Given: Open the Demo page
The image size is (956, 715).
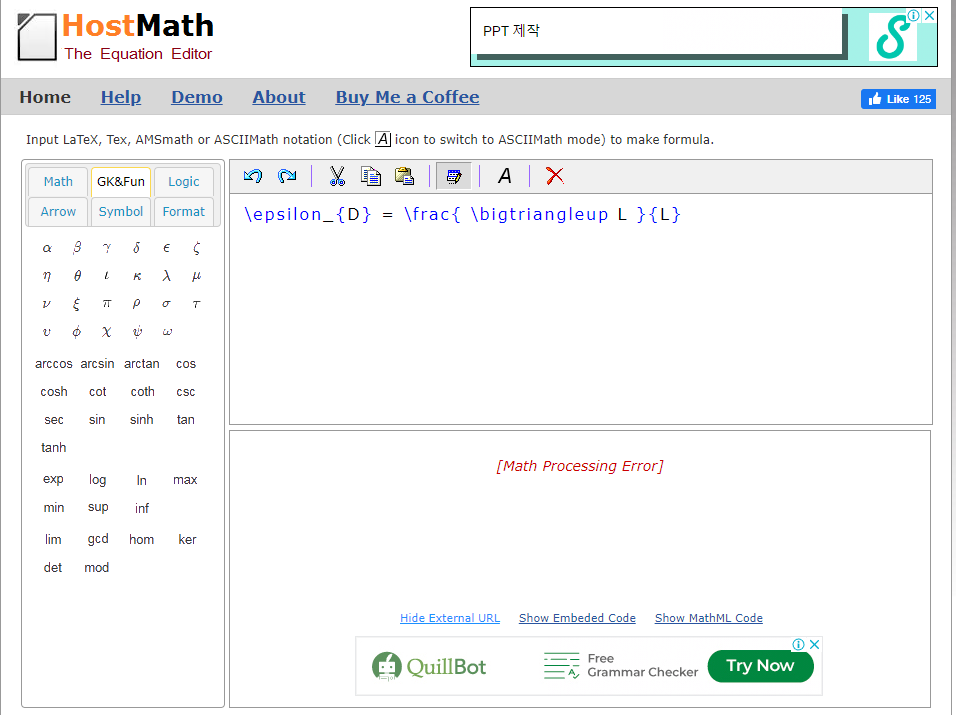Looking at the screenshot, I should (197, 98).
